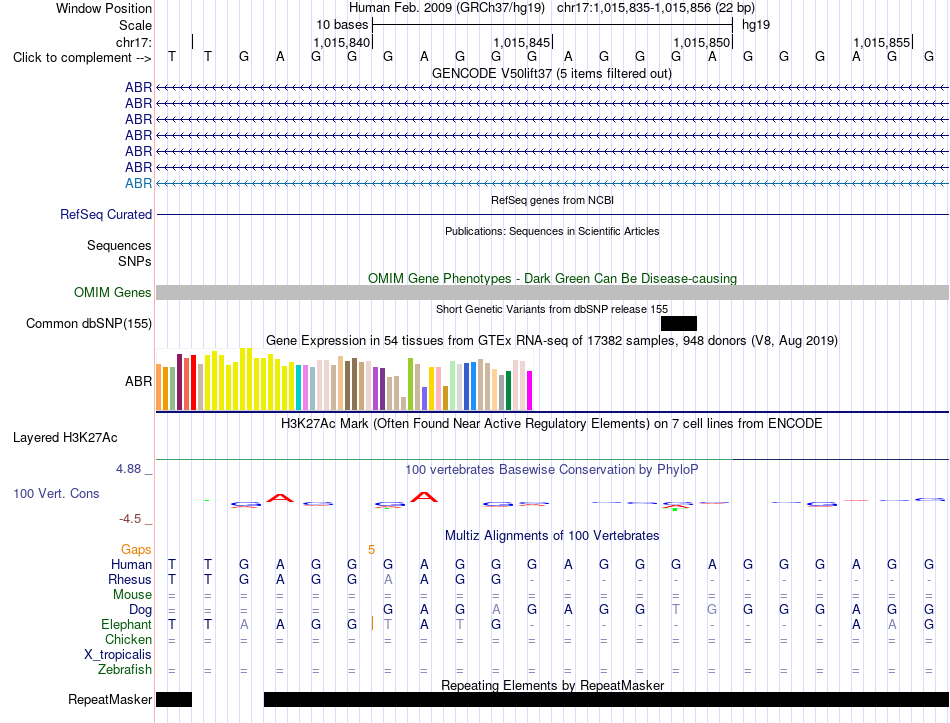
Task: Open Repeating Elements by RepeatMasker title
Action: 552,685
